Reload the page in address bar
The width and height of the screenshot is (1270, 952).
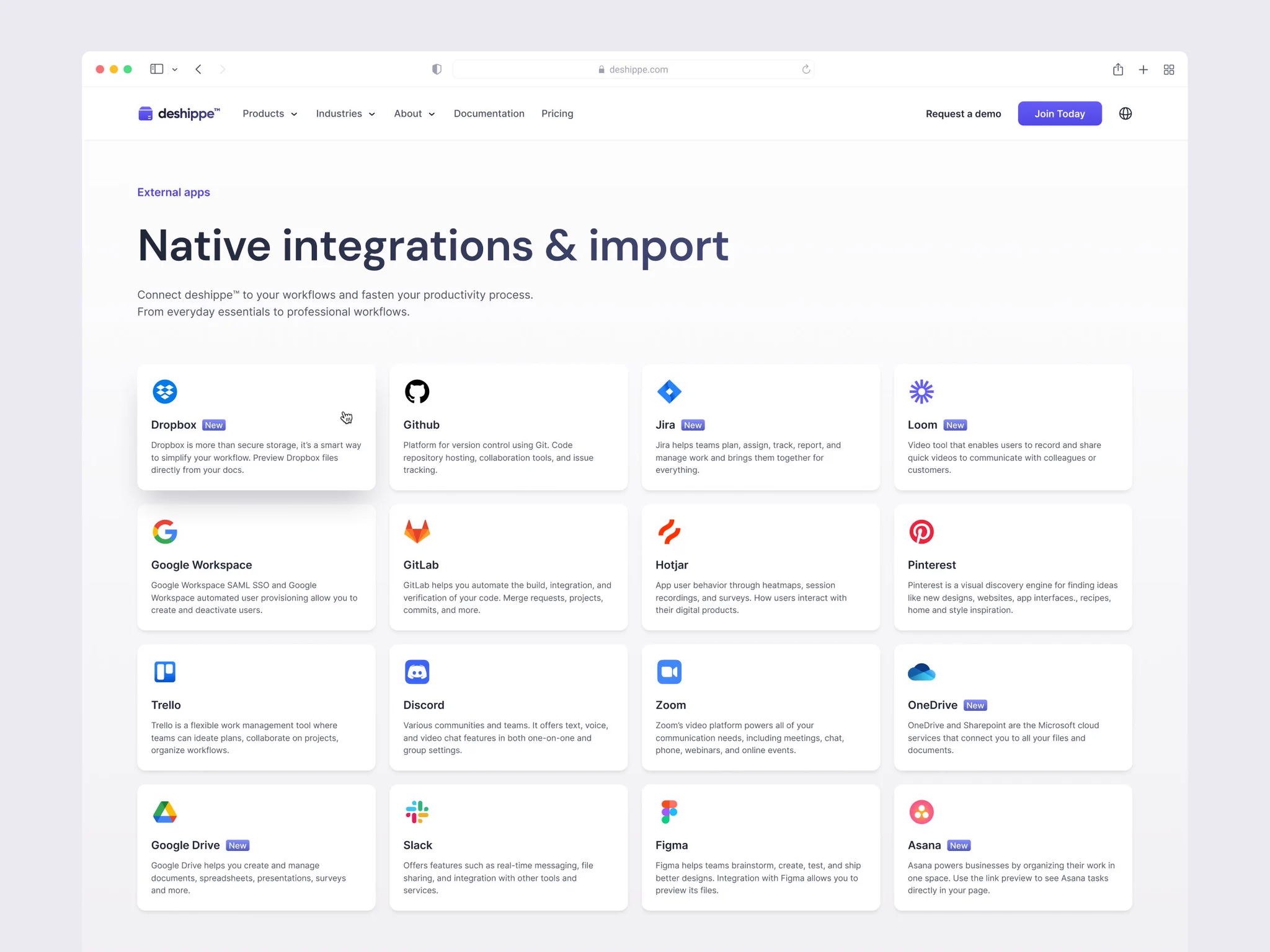click(806, 69)
